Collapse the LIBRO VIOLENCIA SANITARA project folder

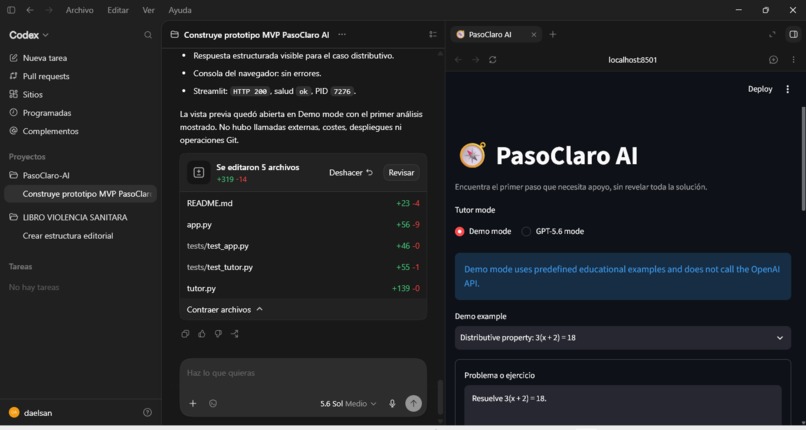click(68, 217)
